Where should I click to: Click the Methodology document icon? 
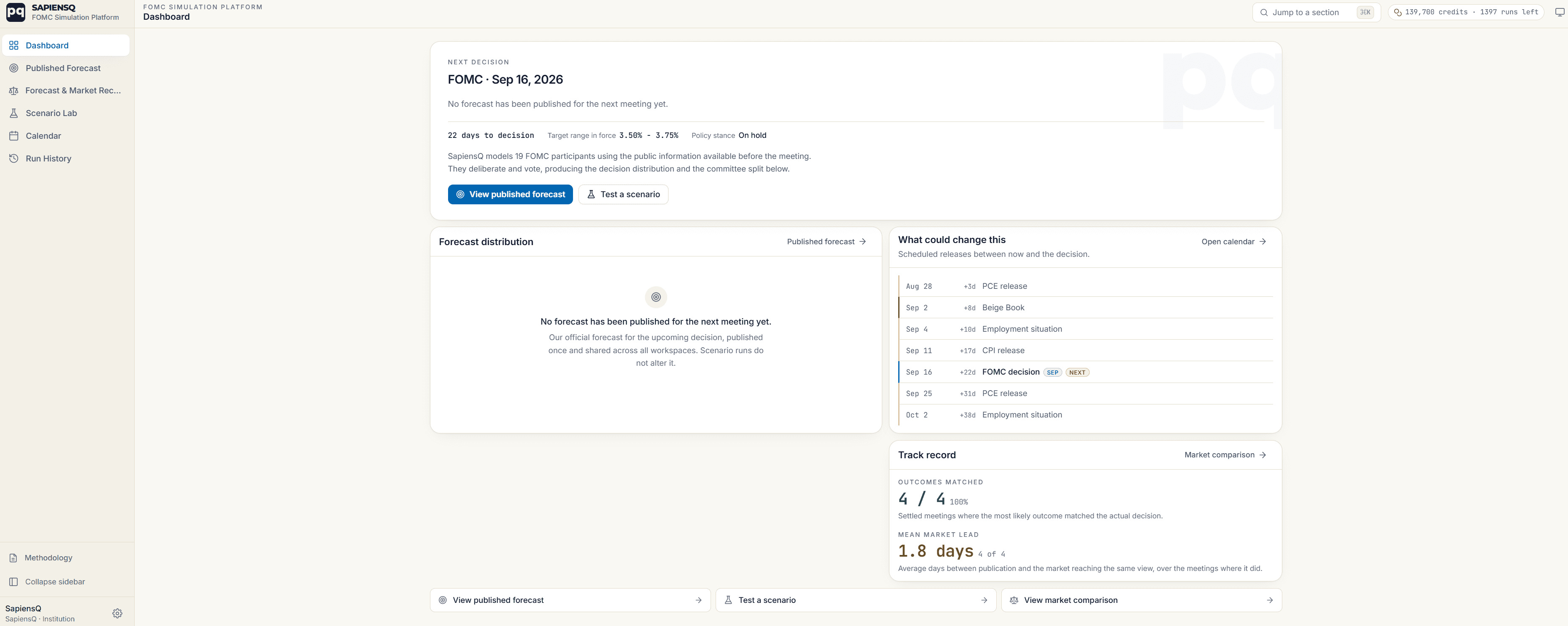(13, 558)
